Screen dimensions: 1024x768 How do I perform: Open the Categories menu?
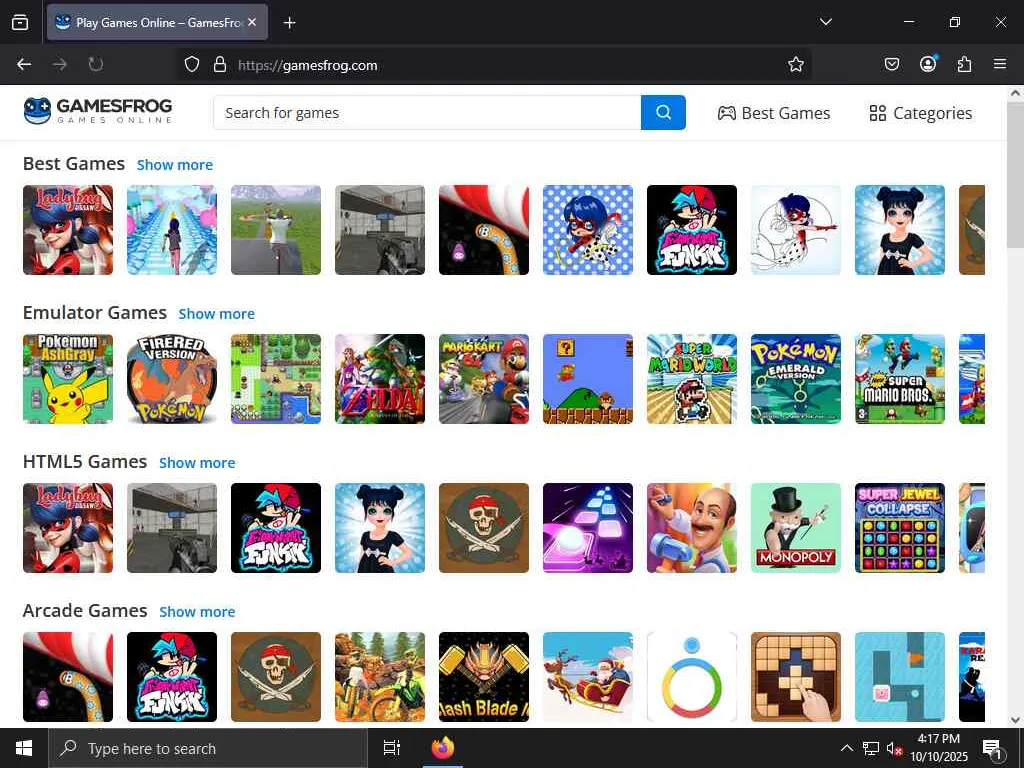click(x=921, y=113)
